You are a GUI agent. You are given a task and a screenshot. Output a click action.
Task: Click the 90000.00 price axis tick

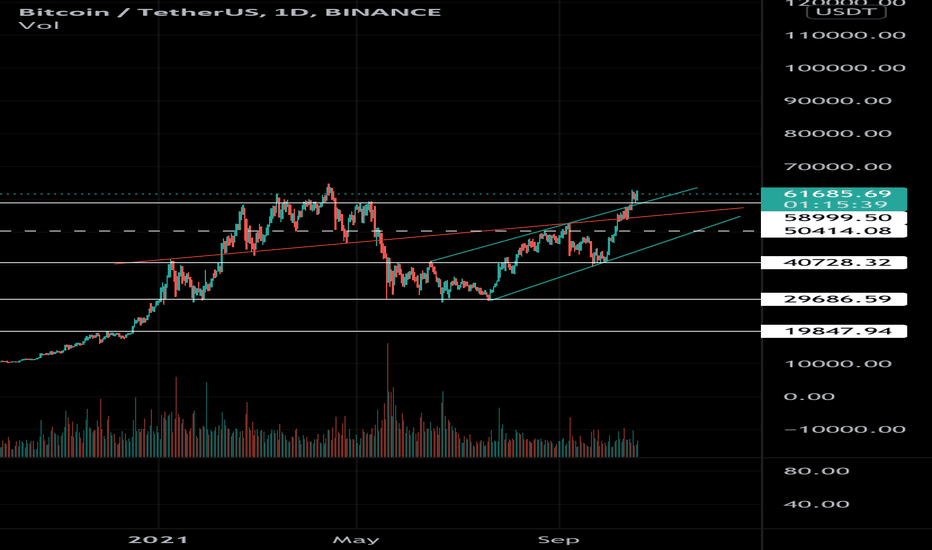tap(838, 100)
